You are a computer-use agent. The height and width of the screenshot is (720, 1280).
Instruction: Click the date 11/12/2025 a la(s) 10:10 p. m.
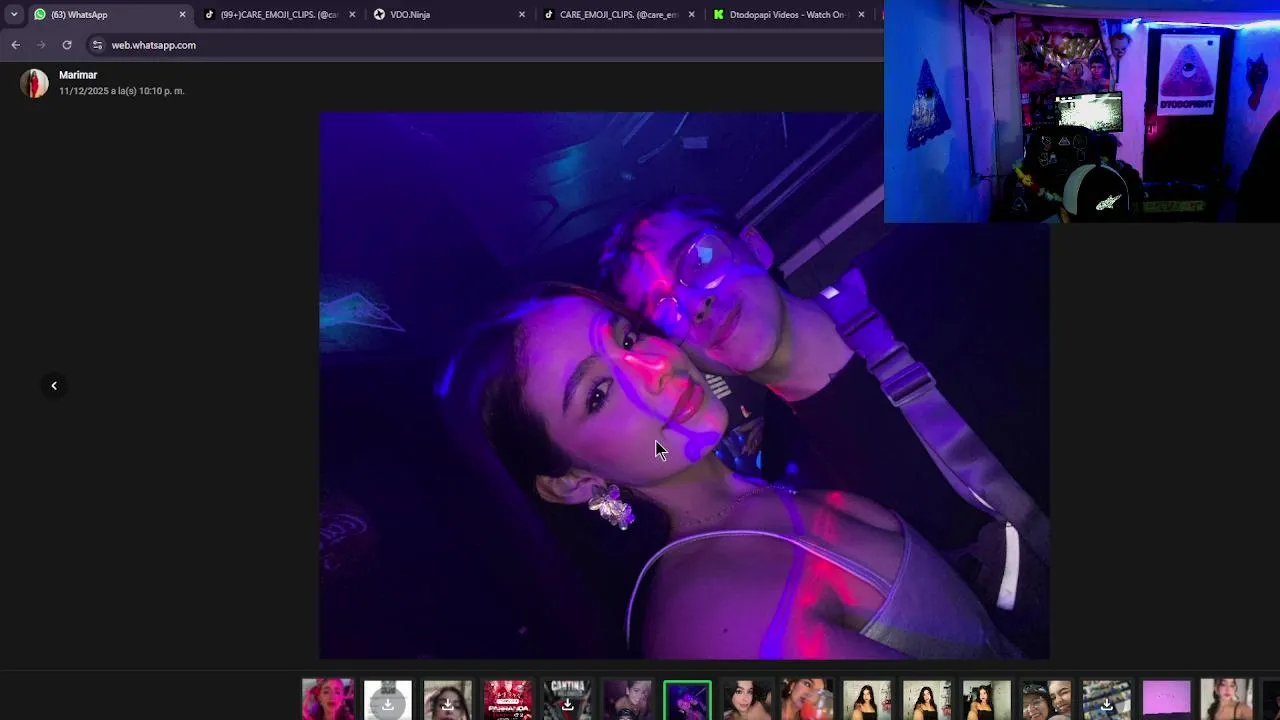[x=121, y=91]
